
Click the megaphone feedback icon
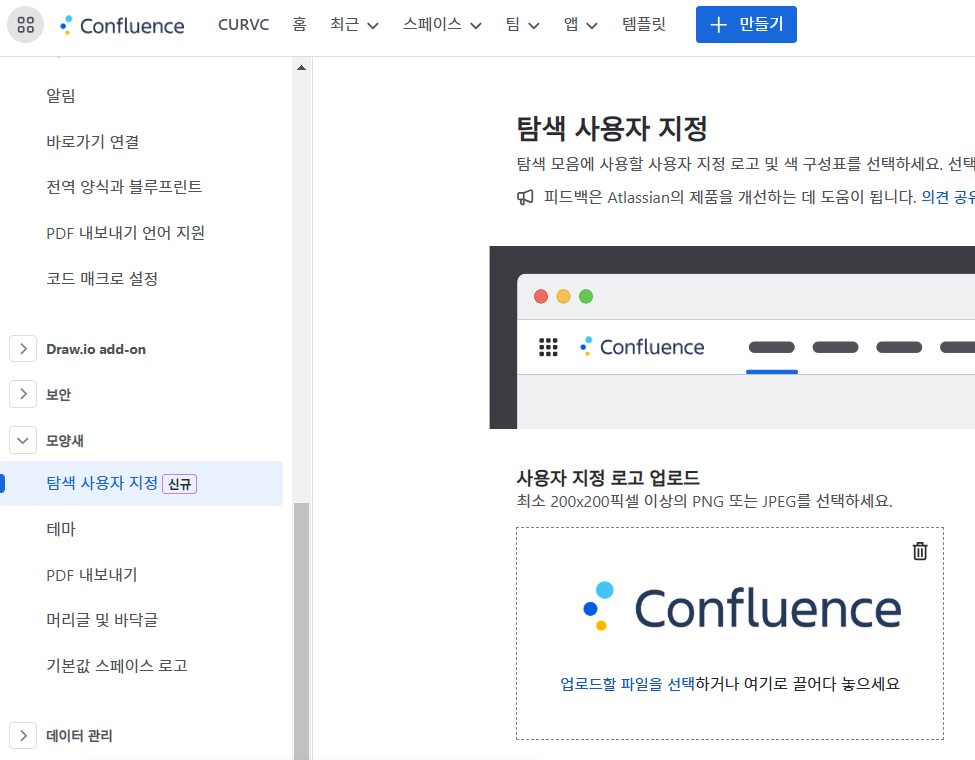[x=525, y=198]
